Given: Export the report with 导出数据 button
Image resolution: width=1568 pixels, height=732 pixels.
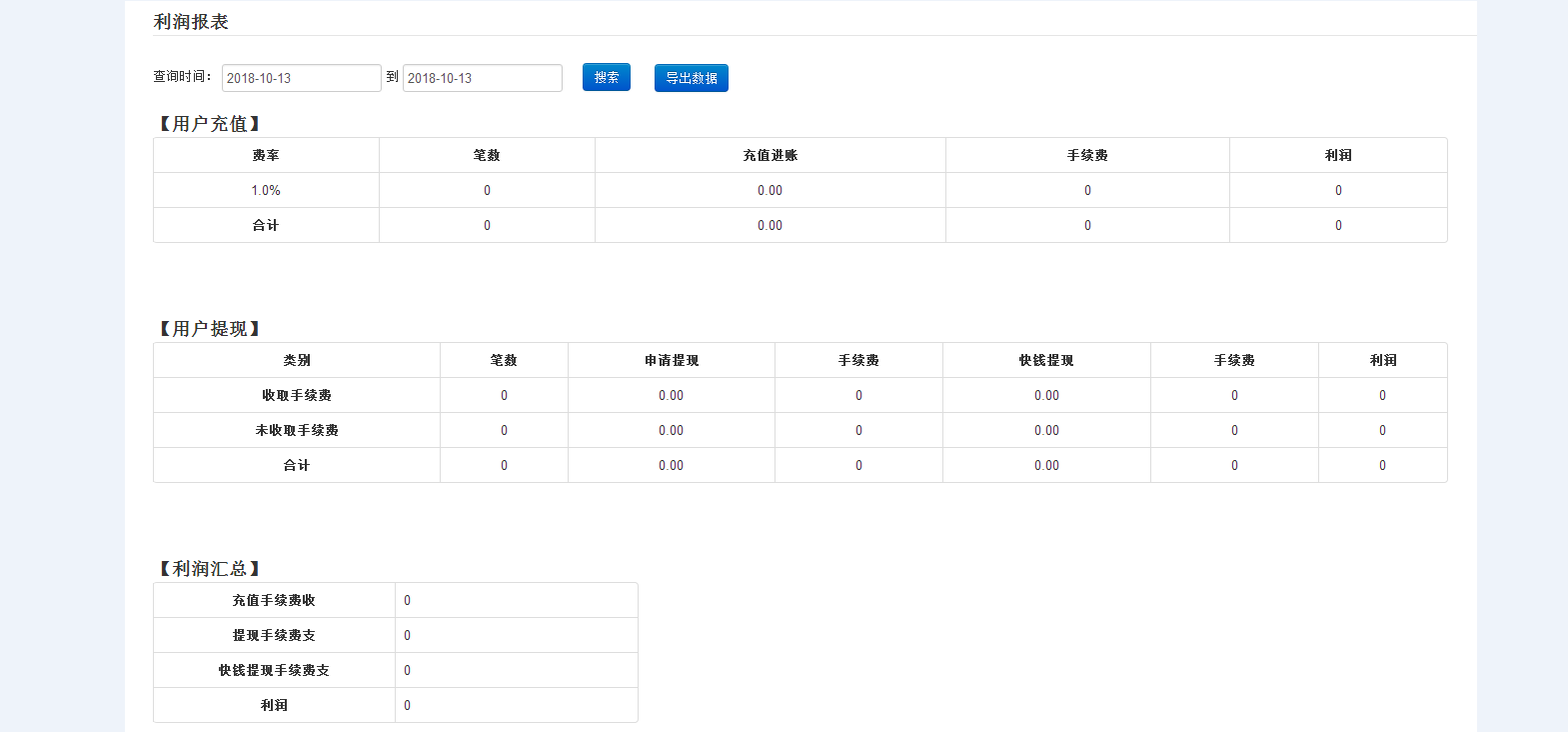Looking at the screenshot, I should click(691, 78).
